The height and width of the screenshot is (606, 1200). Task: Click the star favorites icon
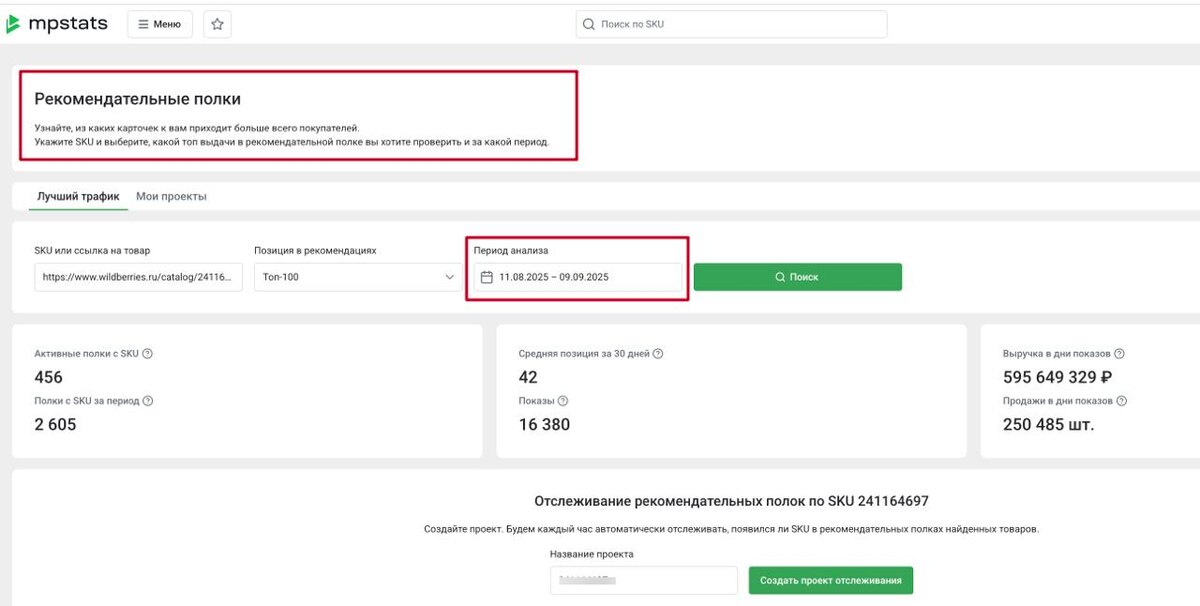[217, 24]
